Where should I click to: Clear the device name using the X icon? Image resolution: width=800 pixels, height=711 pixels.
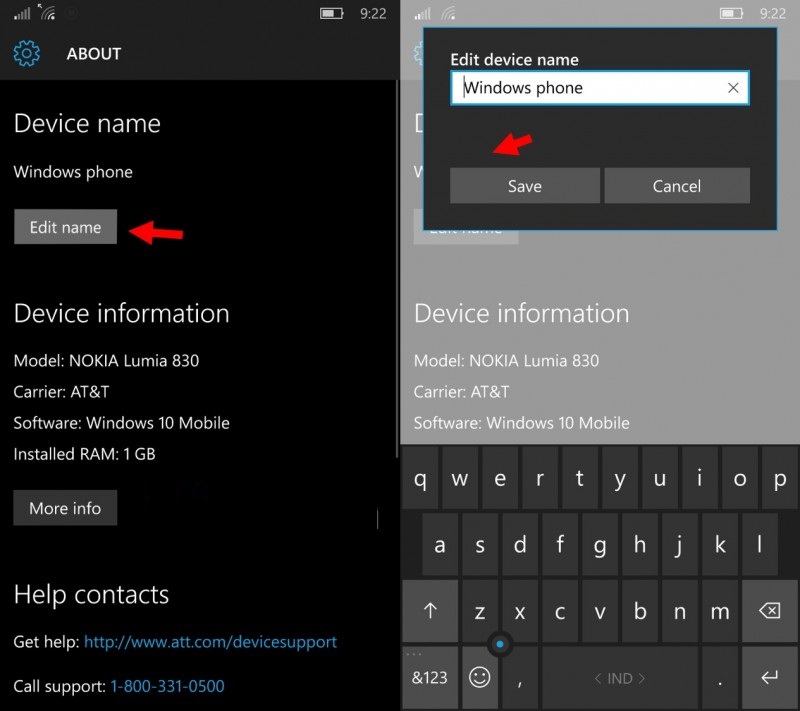pos(733,88)
